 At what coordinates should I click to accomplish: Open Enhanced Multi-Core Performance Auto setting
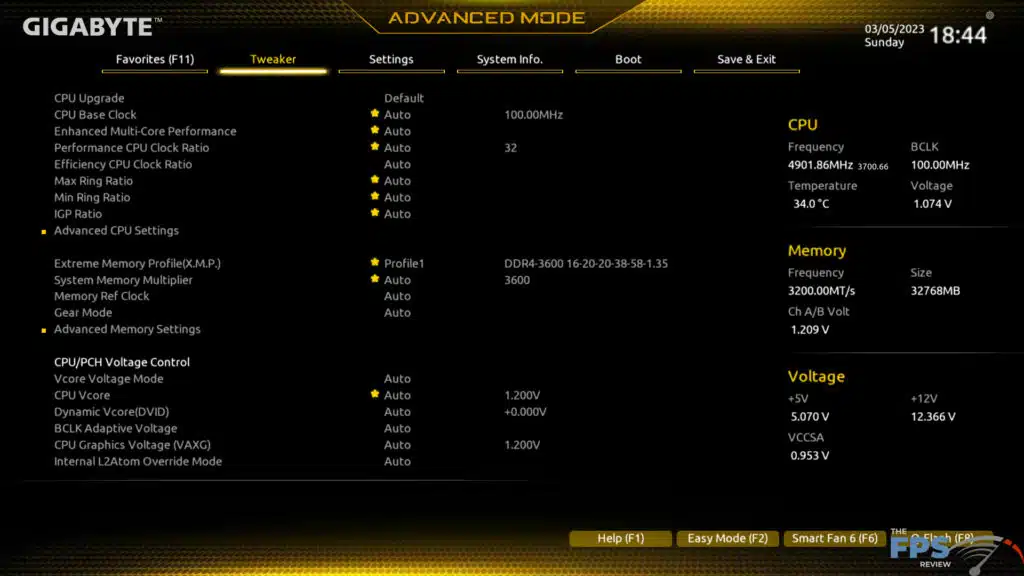pyautogui.click(x=397, y=131)
